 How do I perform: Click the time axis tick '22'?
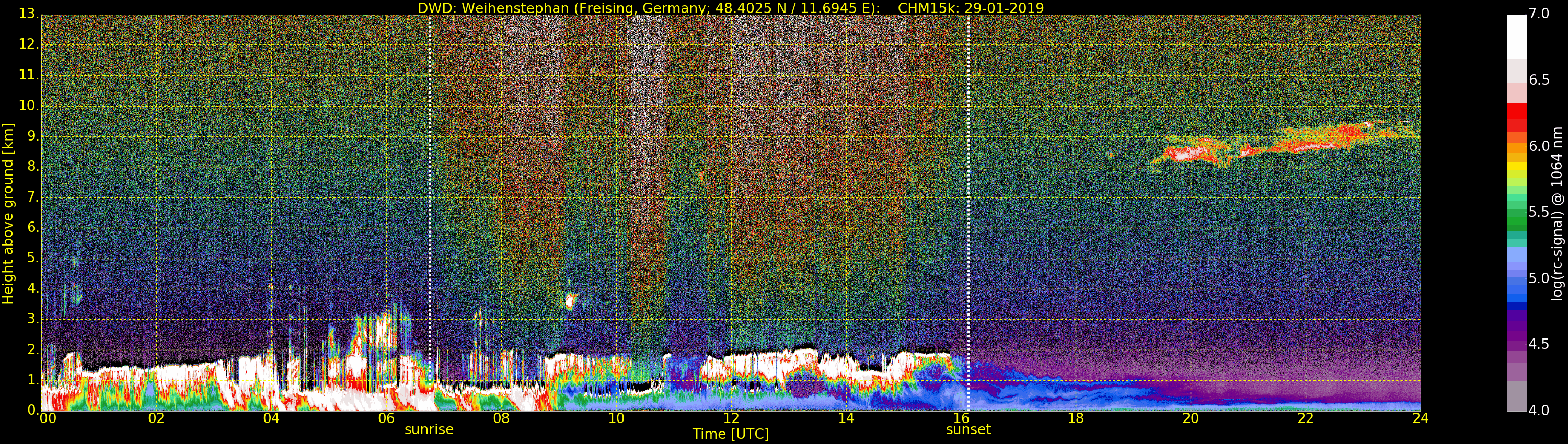coord(1306,418)
